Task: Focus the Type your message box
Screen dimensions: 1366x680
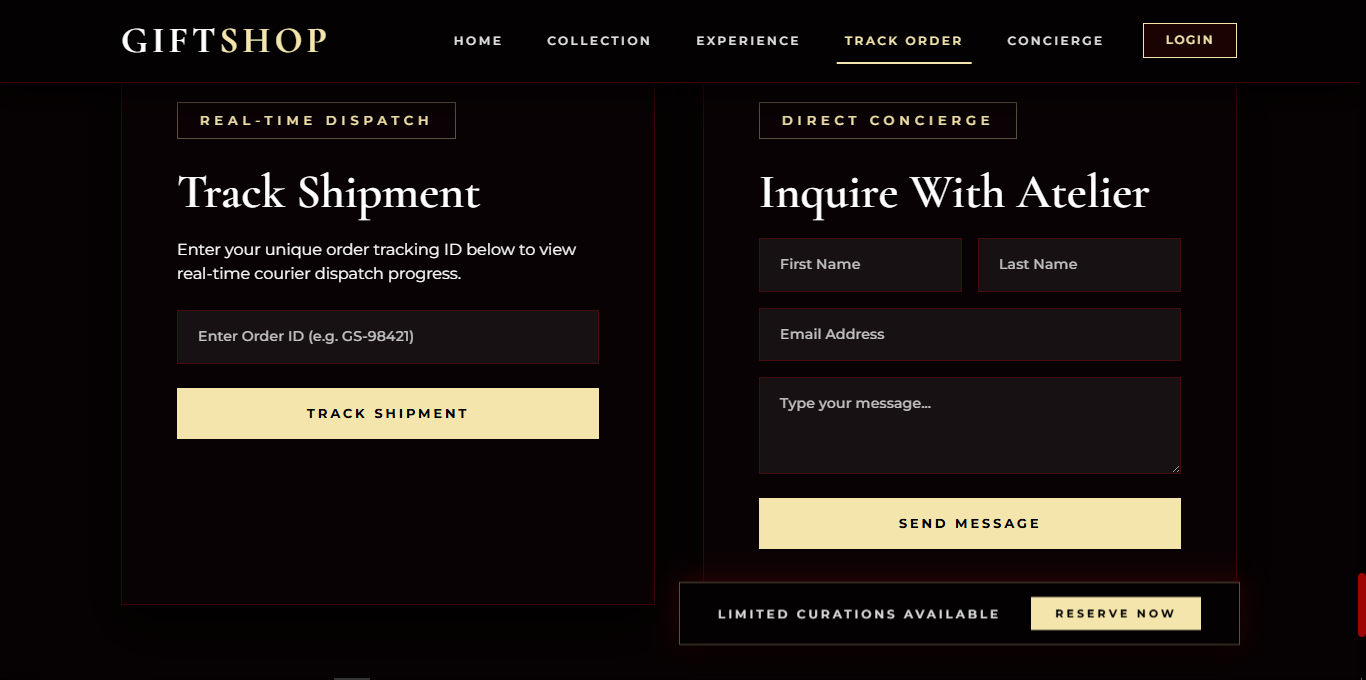Action: (x=970, y=425)
